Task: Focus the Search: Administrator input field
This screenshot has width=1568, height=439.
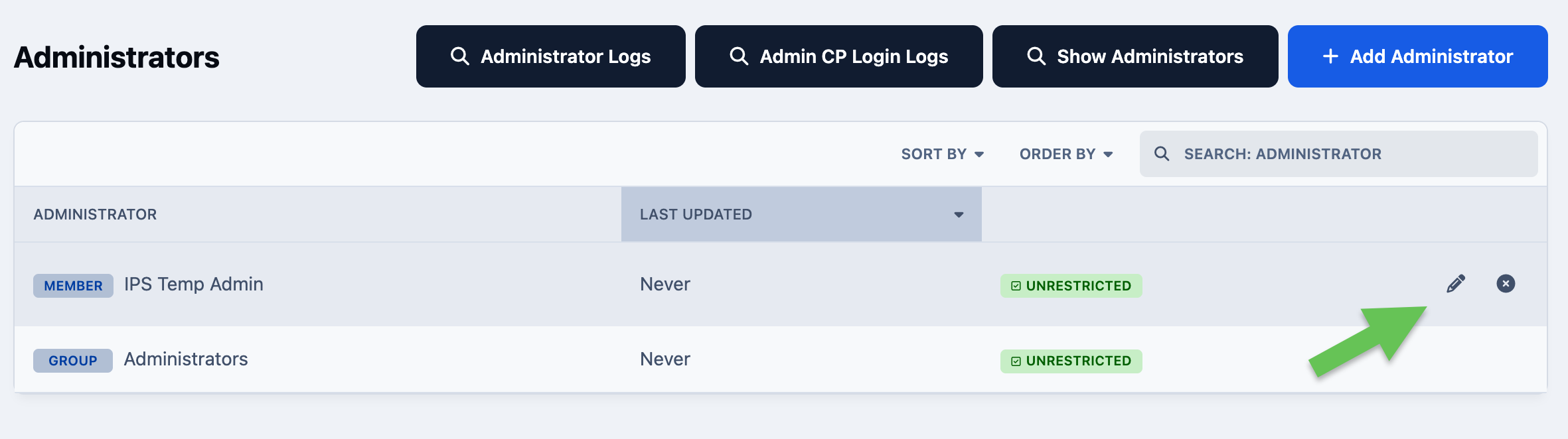Action: click(1339, 154)
